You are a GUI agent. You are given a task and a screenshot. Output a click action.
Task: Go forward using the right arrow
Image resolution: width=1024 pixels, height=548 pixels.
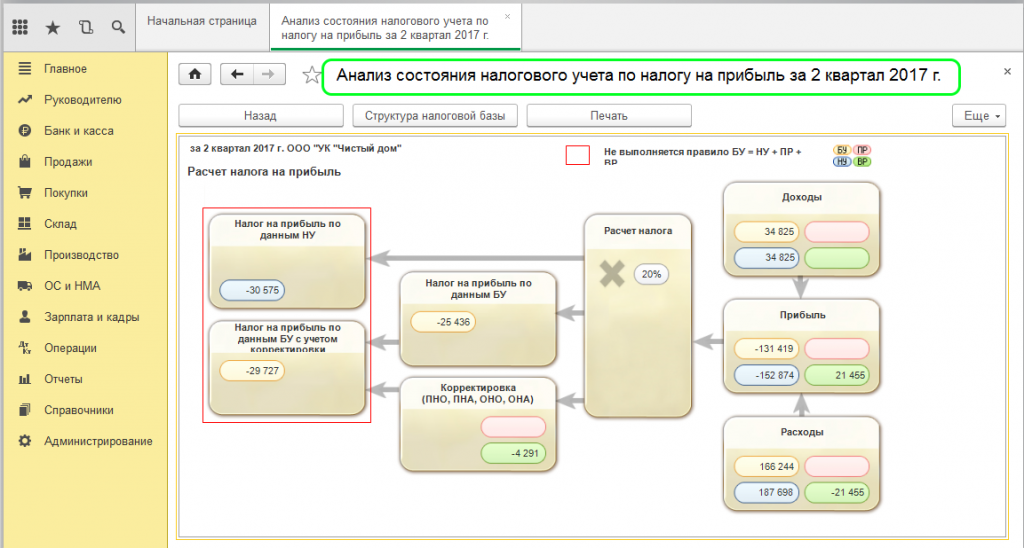(x=268, y=75)
